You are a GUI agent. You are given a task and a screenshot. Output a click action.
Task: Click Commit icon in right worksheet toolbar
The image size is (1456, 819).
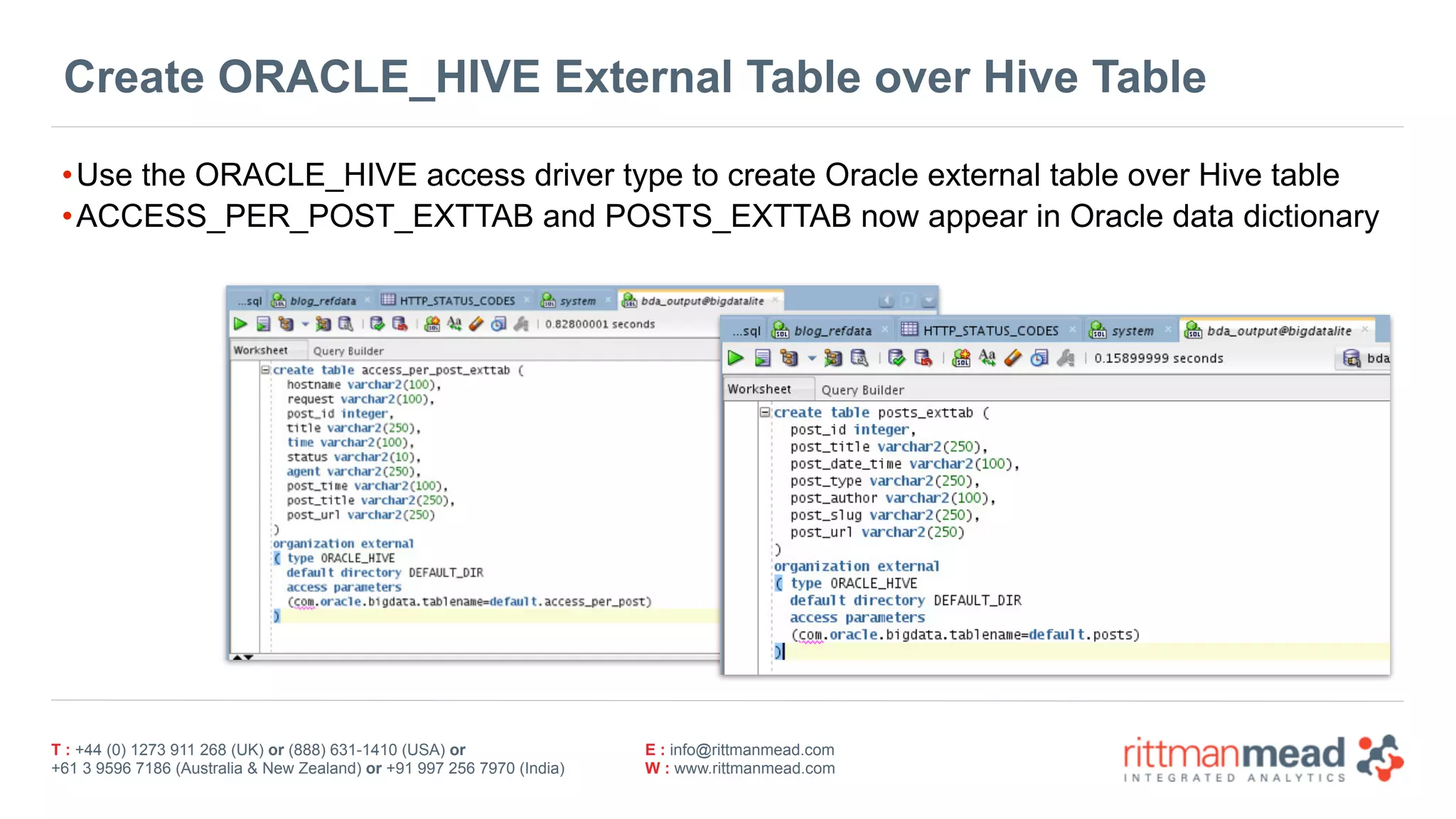pyautogui.click(x=896, y=358)
